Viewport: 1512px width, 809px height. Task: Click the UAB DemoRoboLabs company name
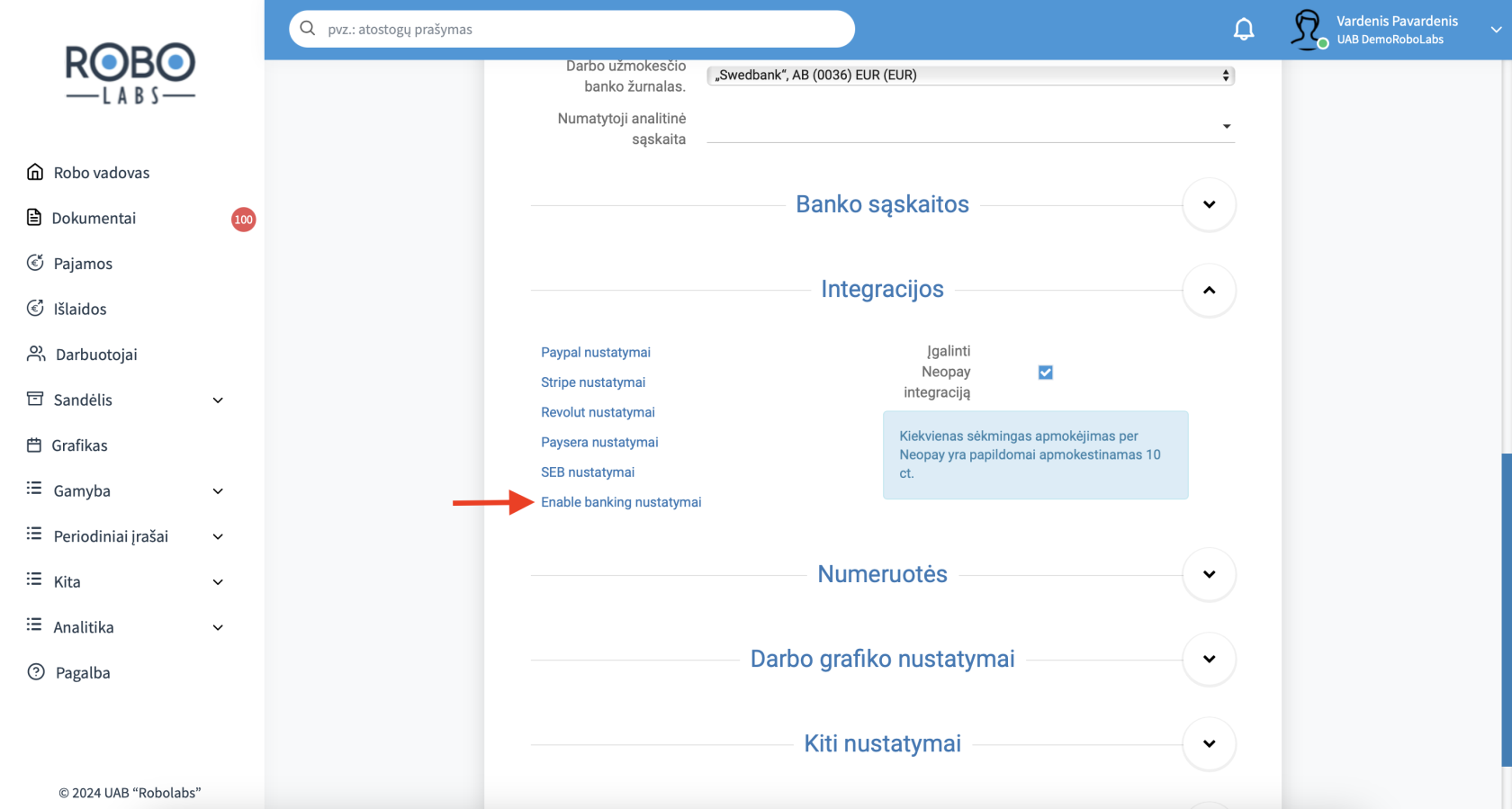pyautogui.click(x=1390, y=40)
